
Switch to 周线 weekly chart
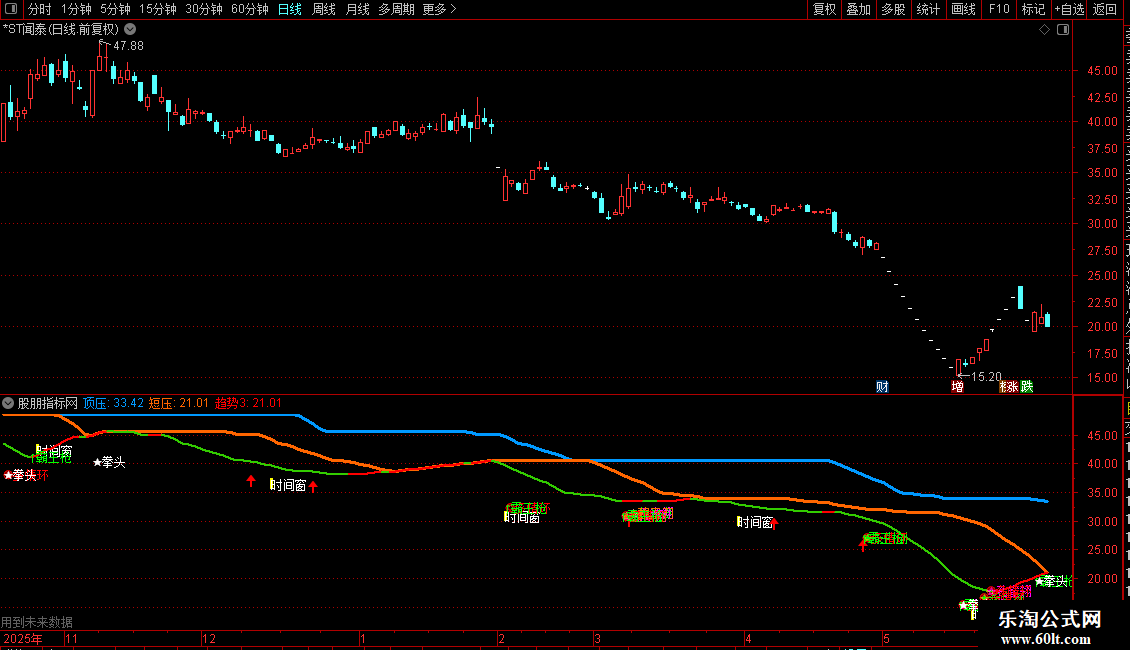(324, 9)
